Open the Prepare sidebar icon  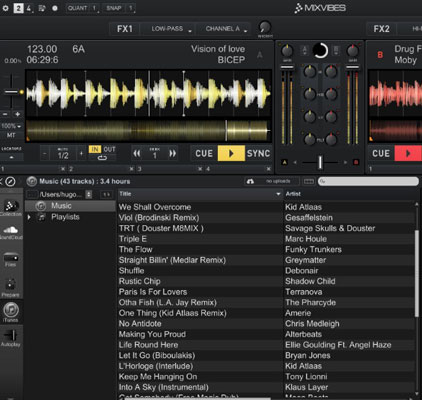11,287
